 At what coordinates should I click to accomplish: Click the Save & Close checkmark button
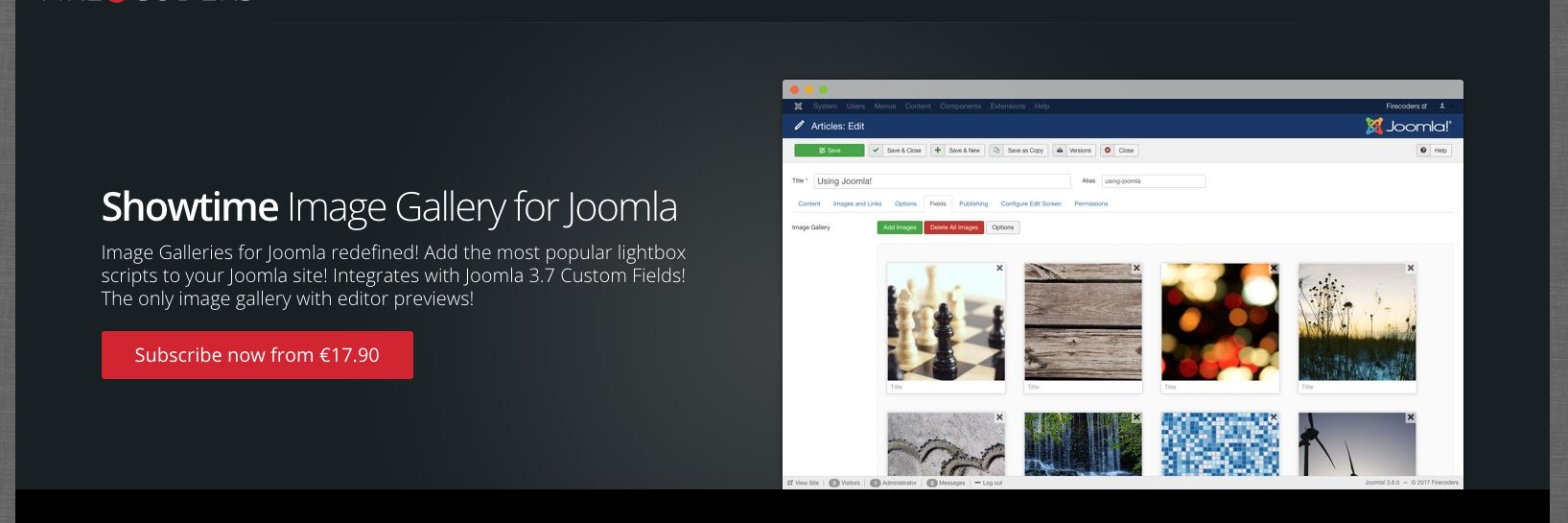pyautogui.click(x=897, y=151)
